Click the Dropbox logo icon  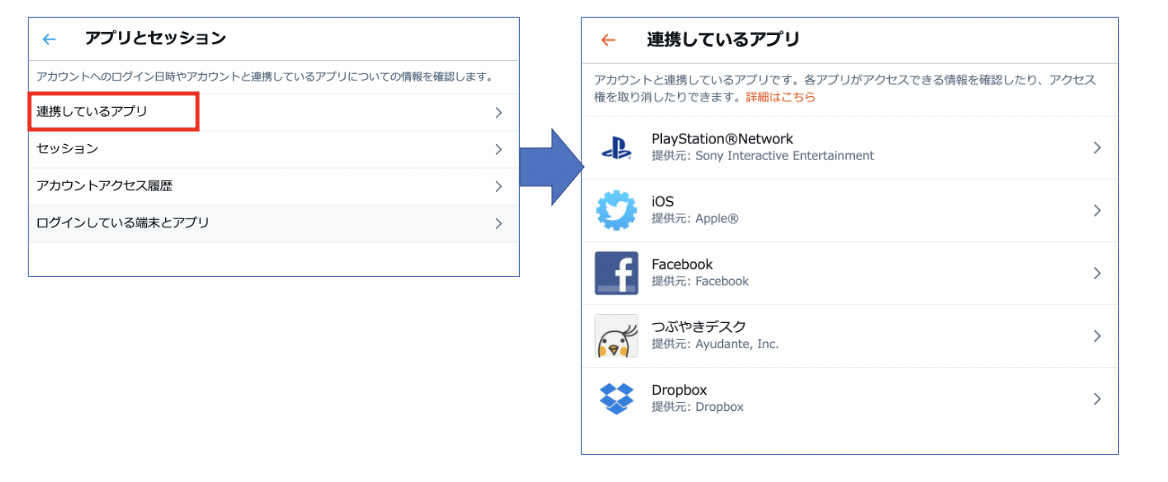point(616,399)
